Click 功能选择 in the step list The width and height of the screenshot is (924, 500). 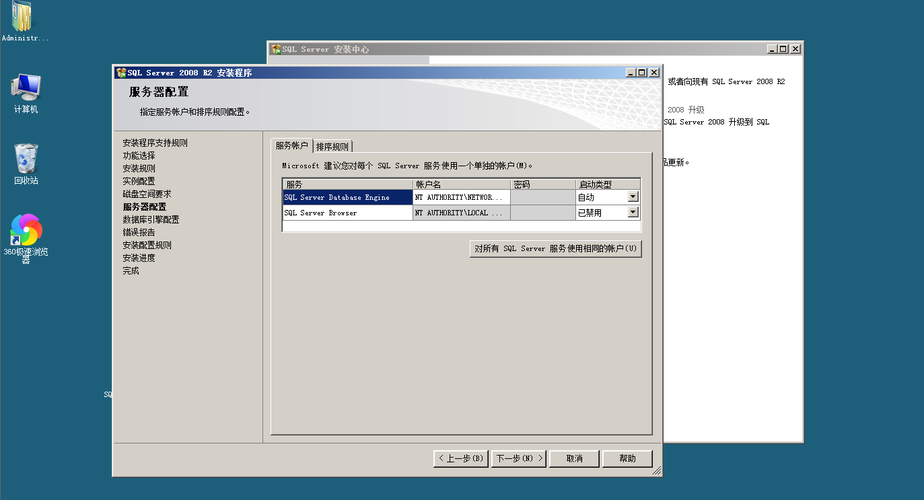[x=139, y=156]
